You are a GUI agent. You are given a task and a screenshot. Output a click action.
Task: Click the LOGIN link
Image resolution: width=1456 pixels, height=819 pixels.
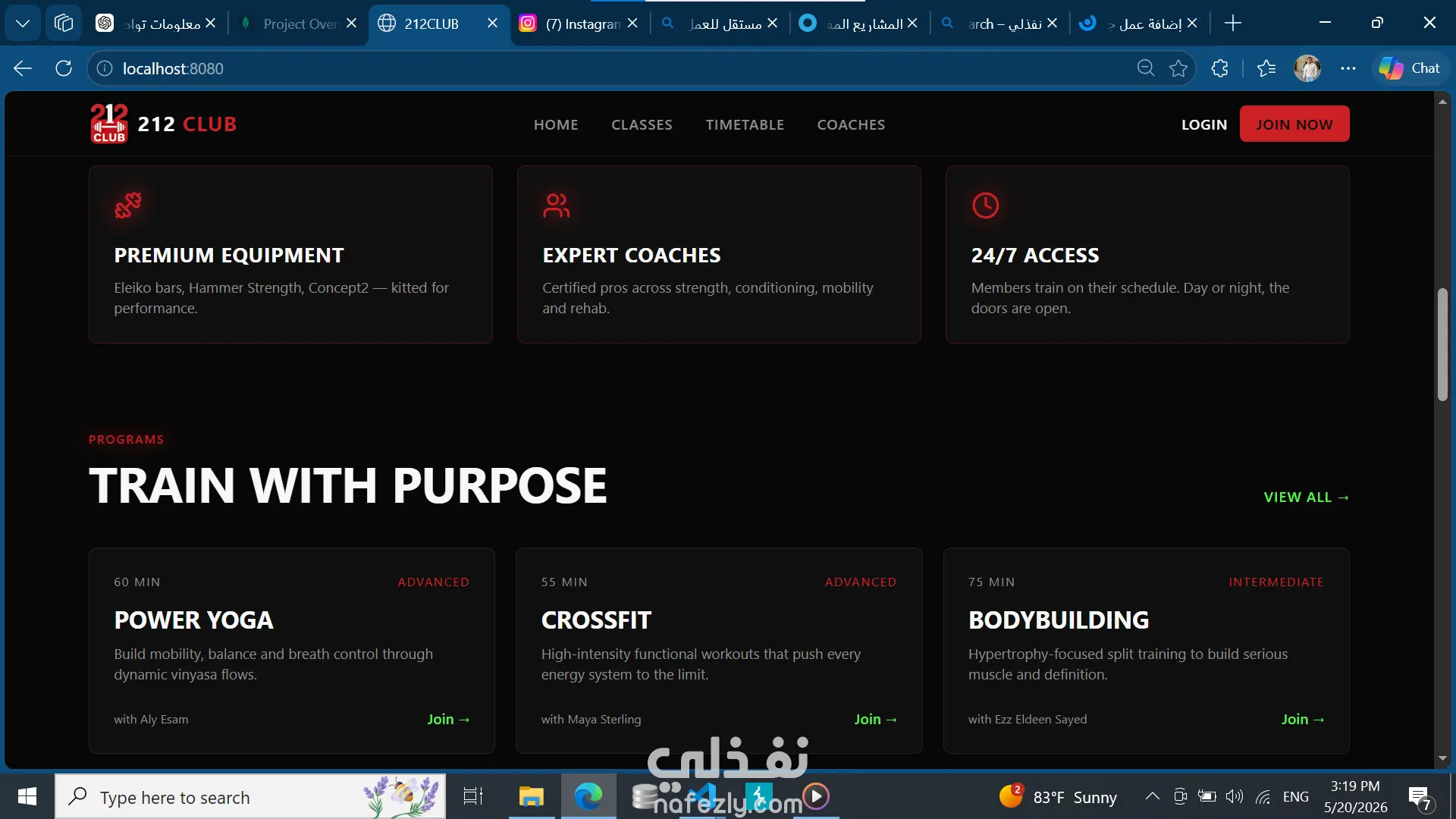(1204, 124)
